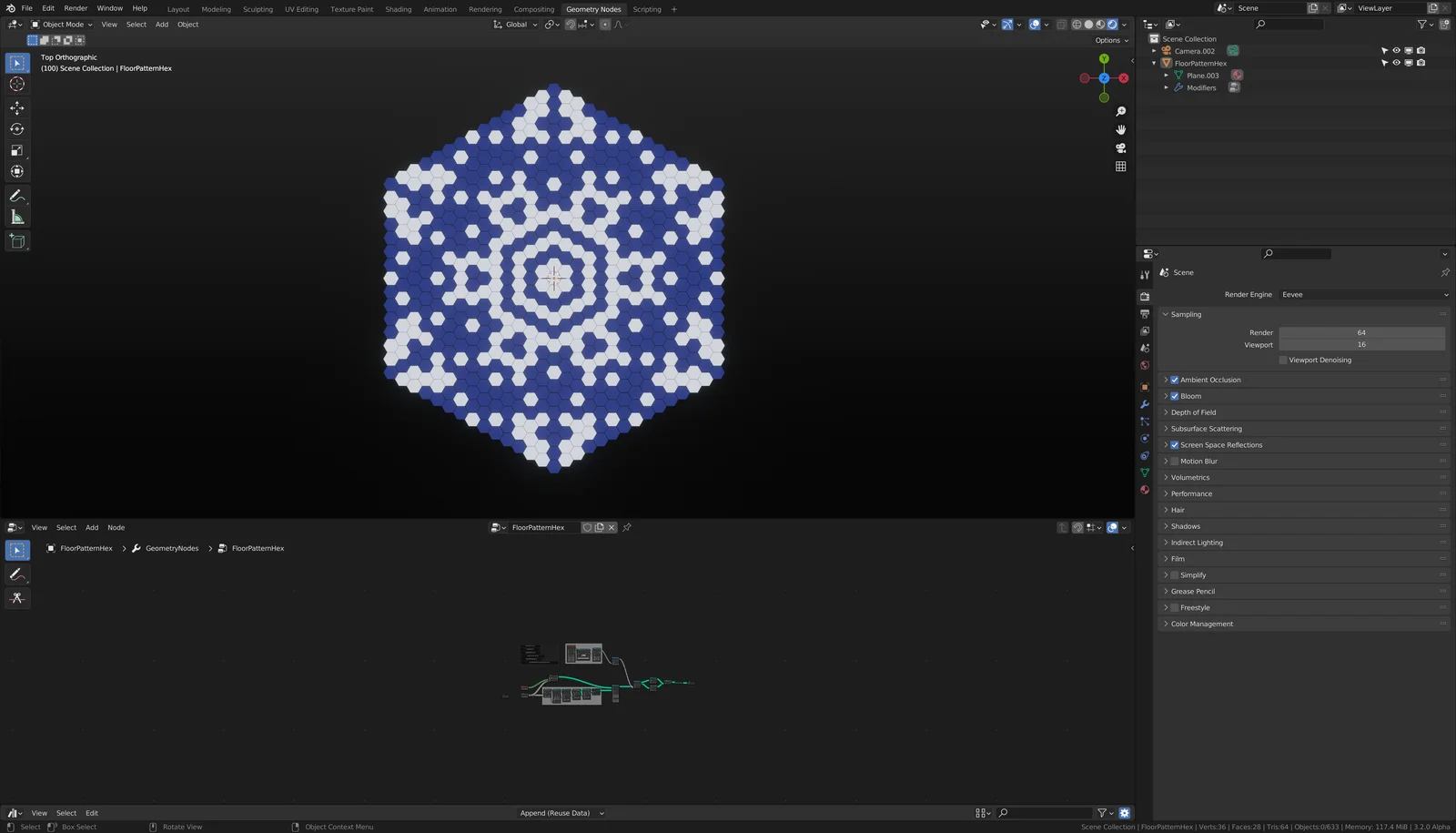Image resolution: width=1456 pixels, height=833 pixels.
Task: Enable the Motion Blur checkbox
Action: click(x=1177, y=461)
